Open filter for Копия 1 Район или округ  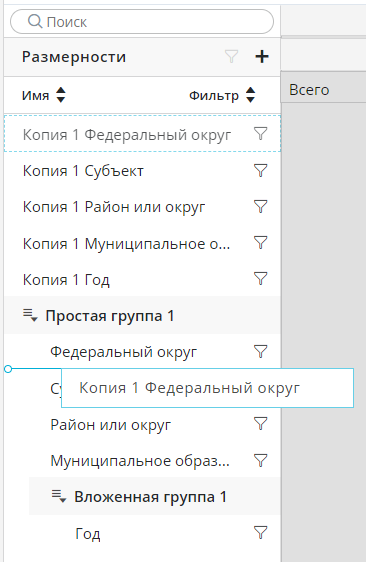[261, 207]
